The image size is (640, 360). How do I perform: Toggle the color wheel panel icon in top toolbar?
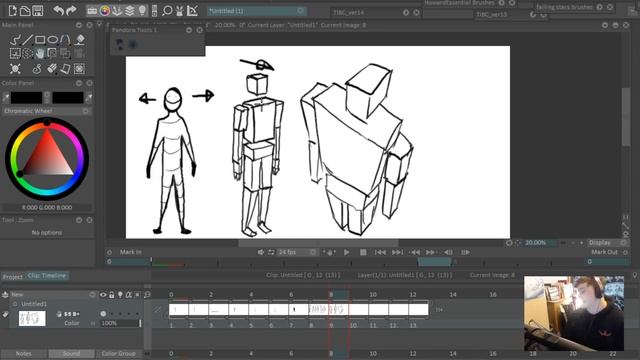tap(105, 11)
